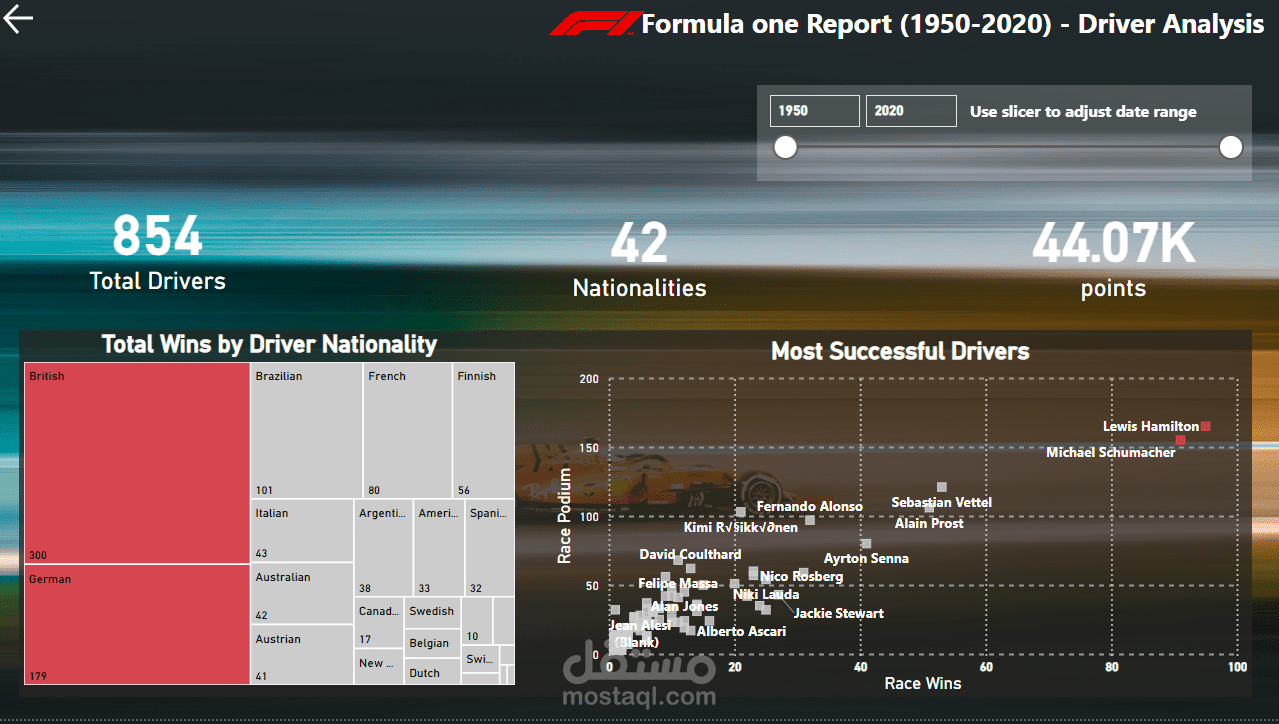This screenshot has height=724, width=1279.
Task: Click the 44.07K points card
Action: (x=1113, y=259)
